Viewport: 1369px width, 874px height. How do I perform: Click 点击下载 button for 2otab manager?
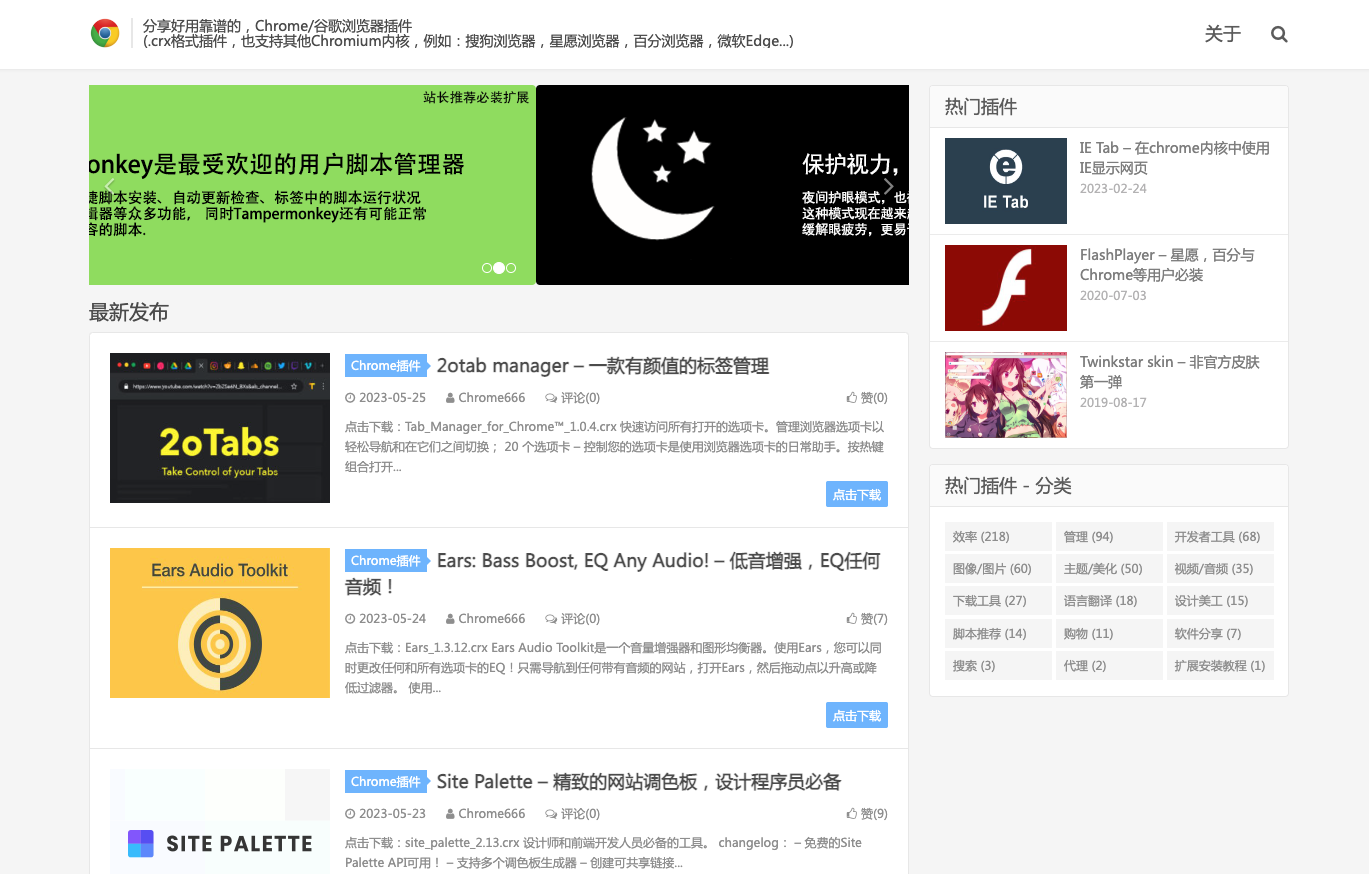[x=857, y=494]
